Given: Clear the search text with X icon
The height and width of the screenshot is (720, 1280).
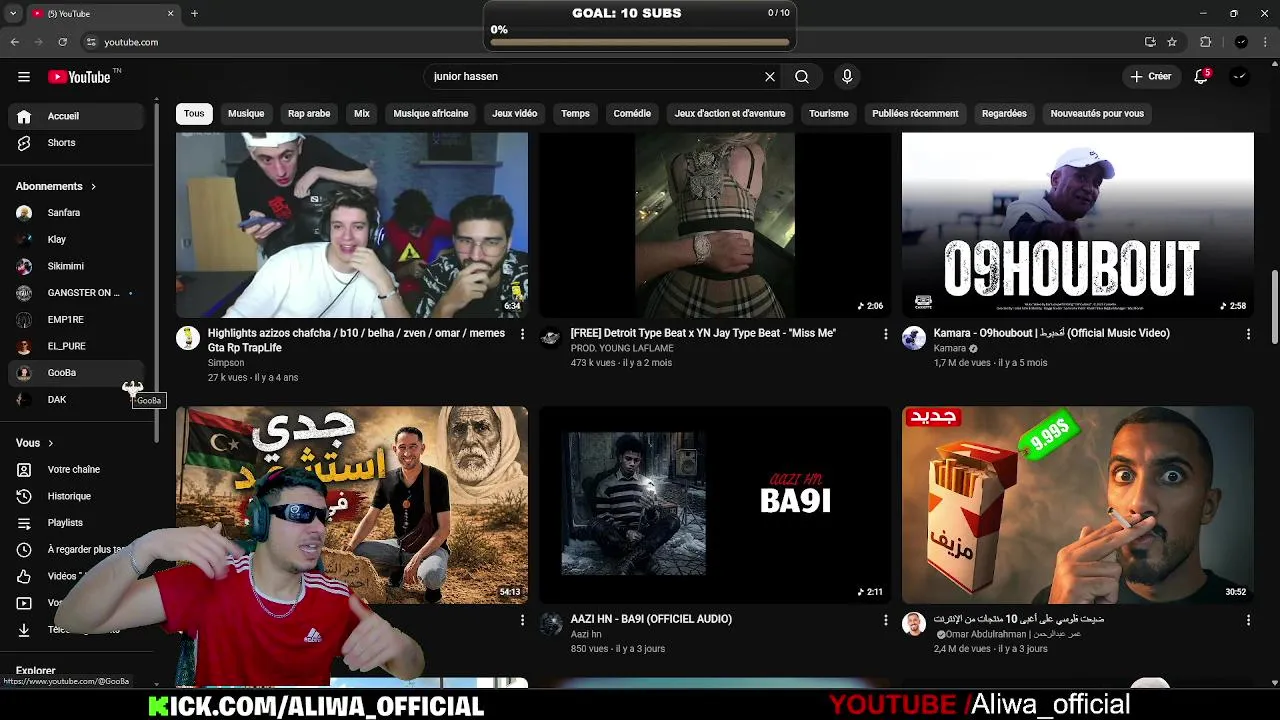Looking at the screenshot, I should point(770,77).
